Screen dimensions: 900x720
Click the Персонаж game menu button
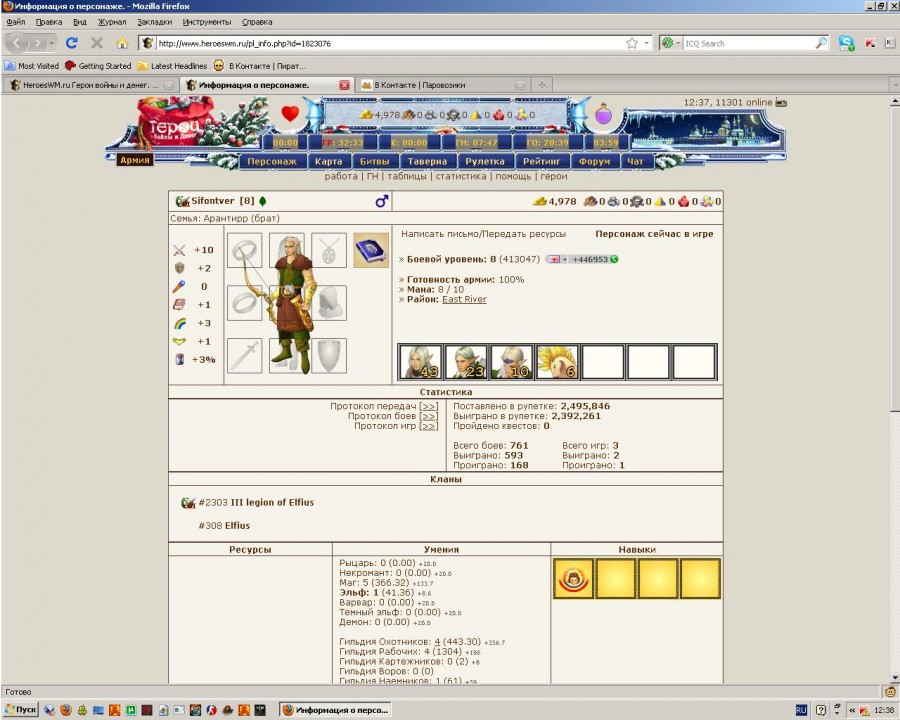pos(272,161)
